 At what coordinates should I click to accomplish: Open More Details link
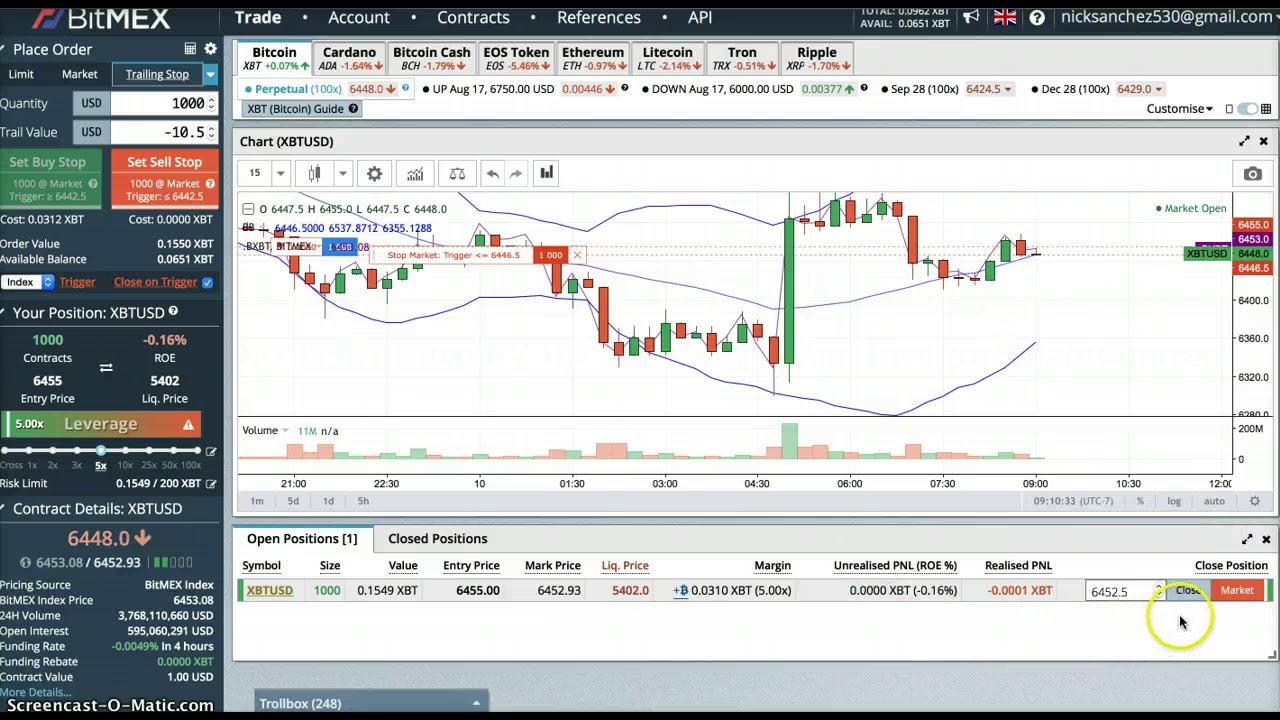pyautogui.click(x=35, y=692)
